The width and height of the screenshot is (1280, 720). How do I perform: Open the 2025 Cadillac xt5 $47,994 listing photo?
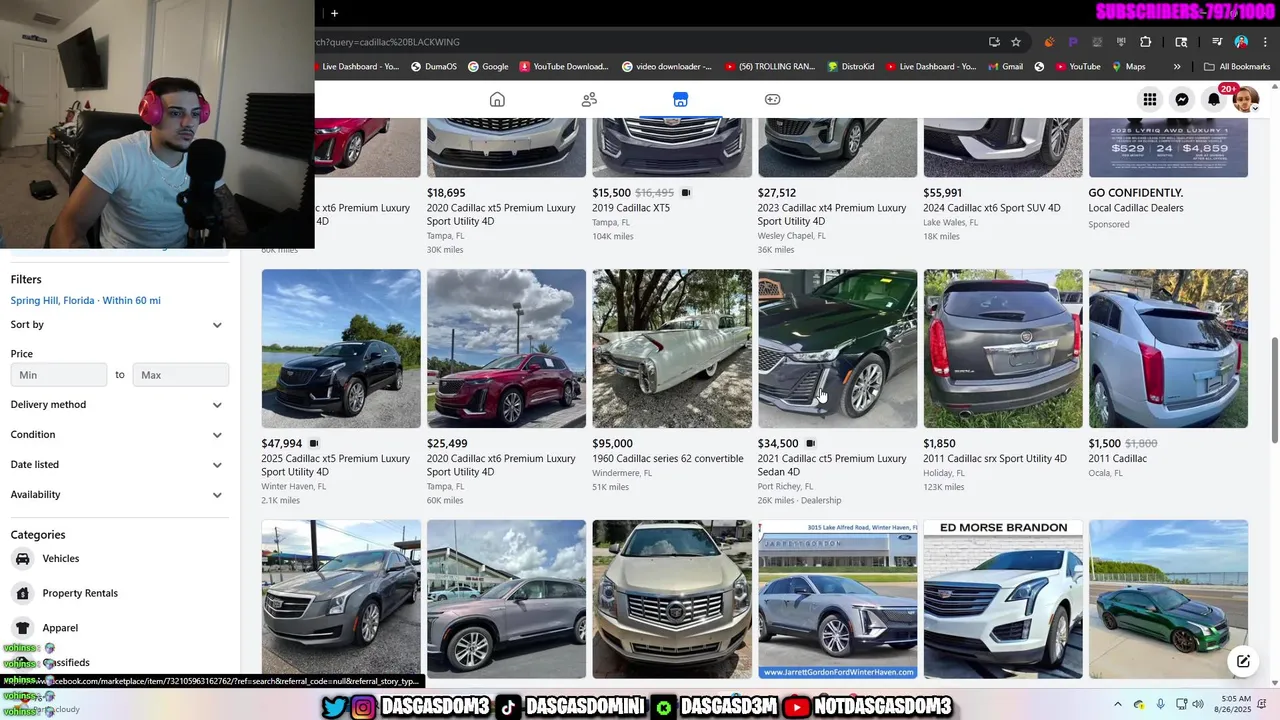click(341, 348)
